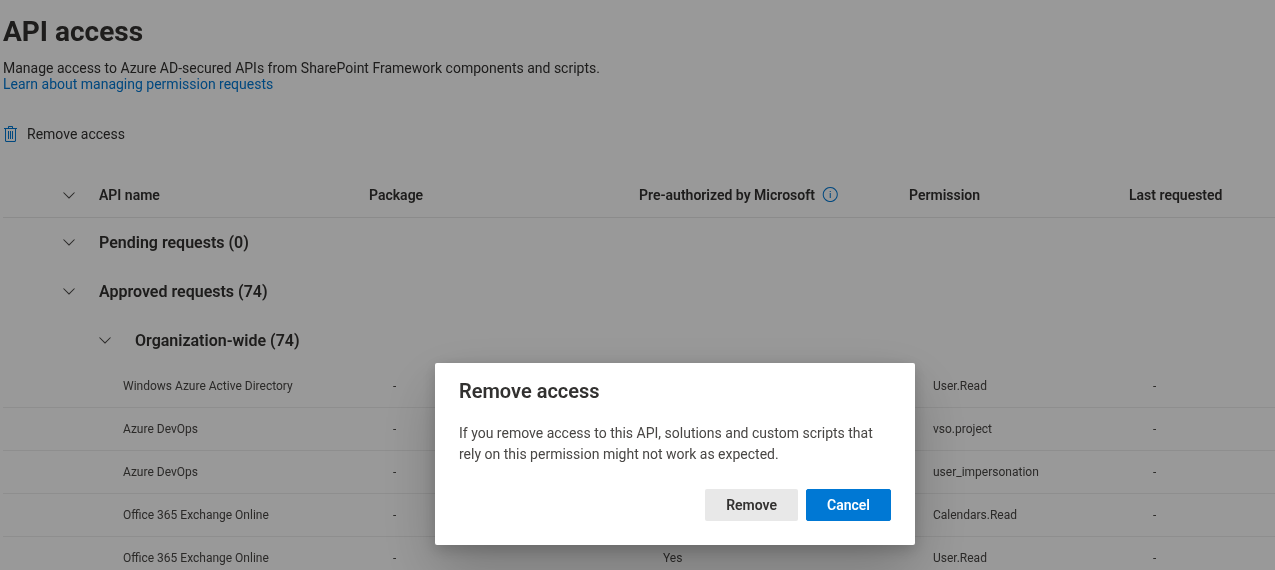Click the Pre-authorized by Microsoft info icon

pyautogui.click(x=830, y=195)
